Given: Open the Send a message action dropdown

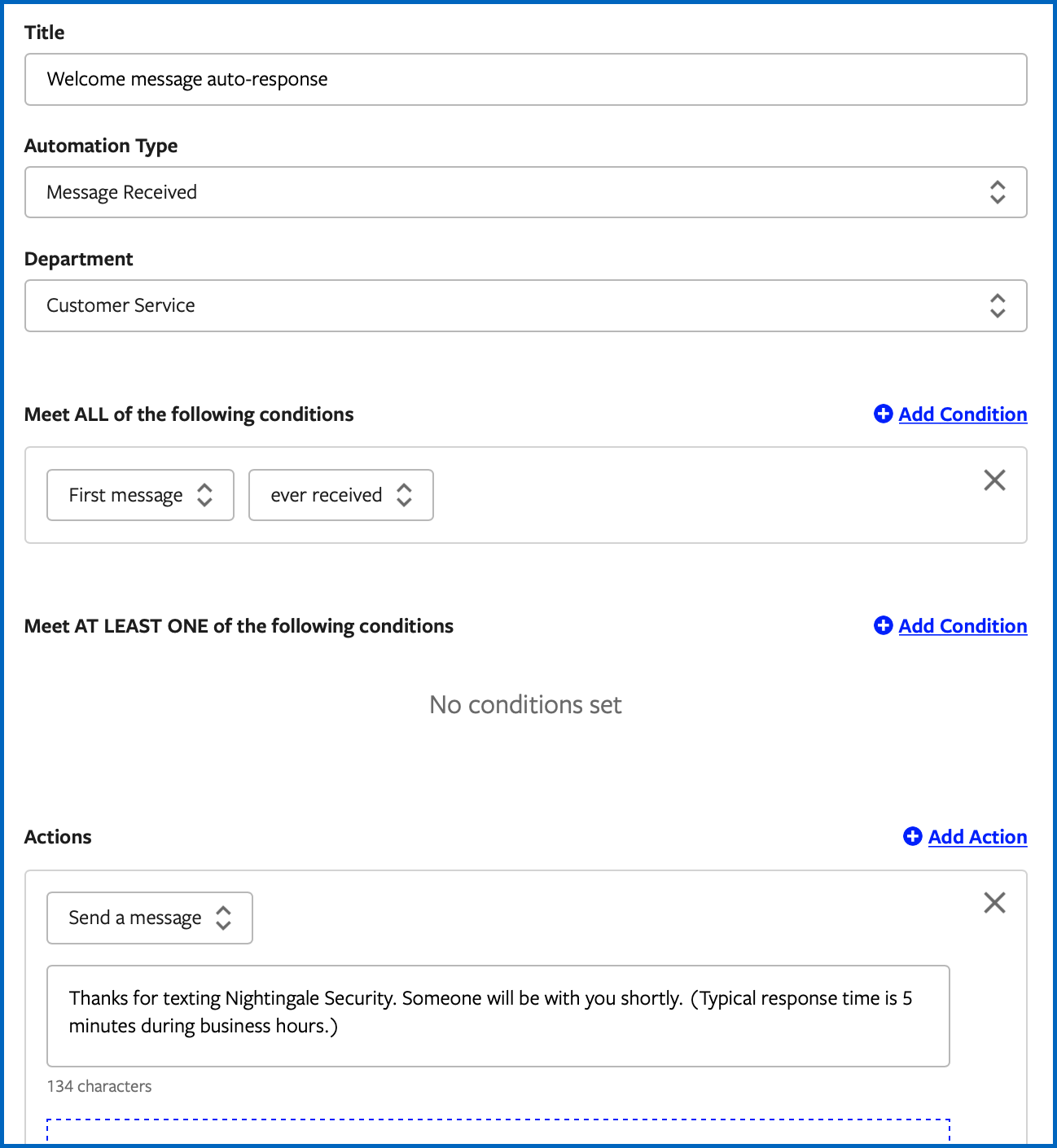Looking at the screenshot, I should click(150, 918).
